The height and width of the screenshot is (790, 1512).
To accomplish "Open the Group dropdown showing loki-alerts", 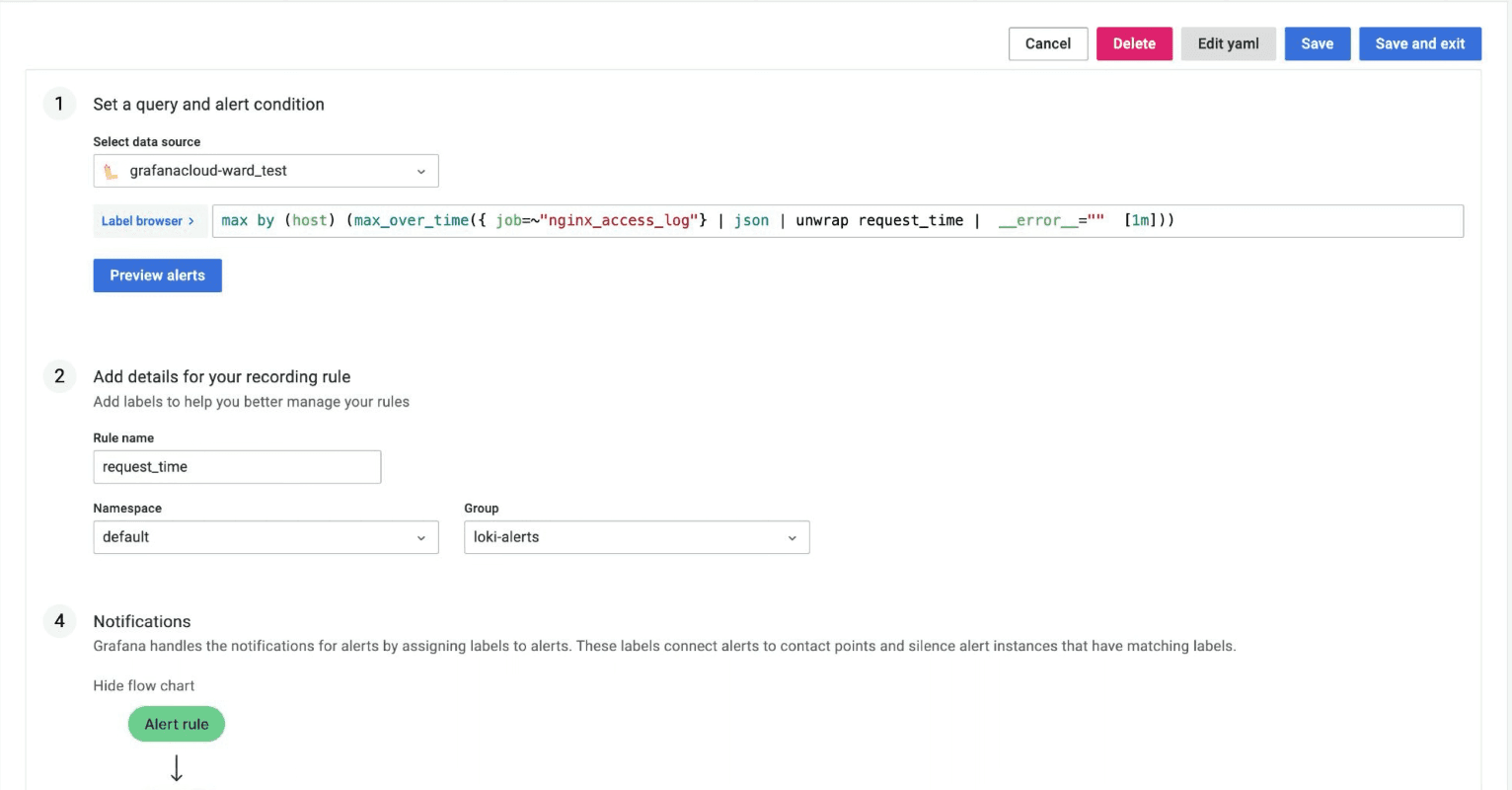I will click(637, 537).
